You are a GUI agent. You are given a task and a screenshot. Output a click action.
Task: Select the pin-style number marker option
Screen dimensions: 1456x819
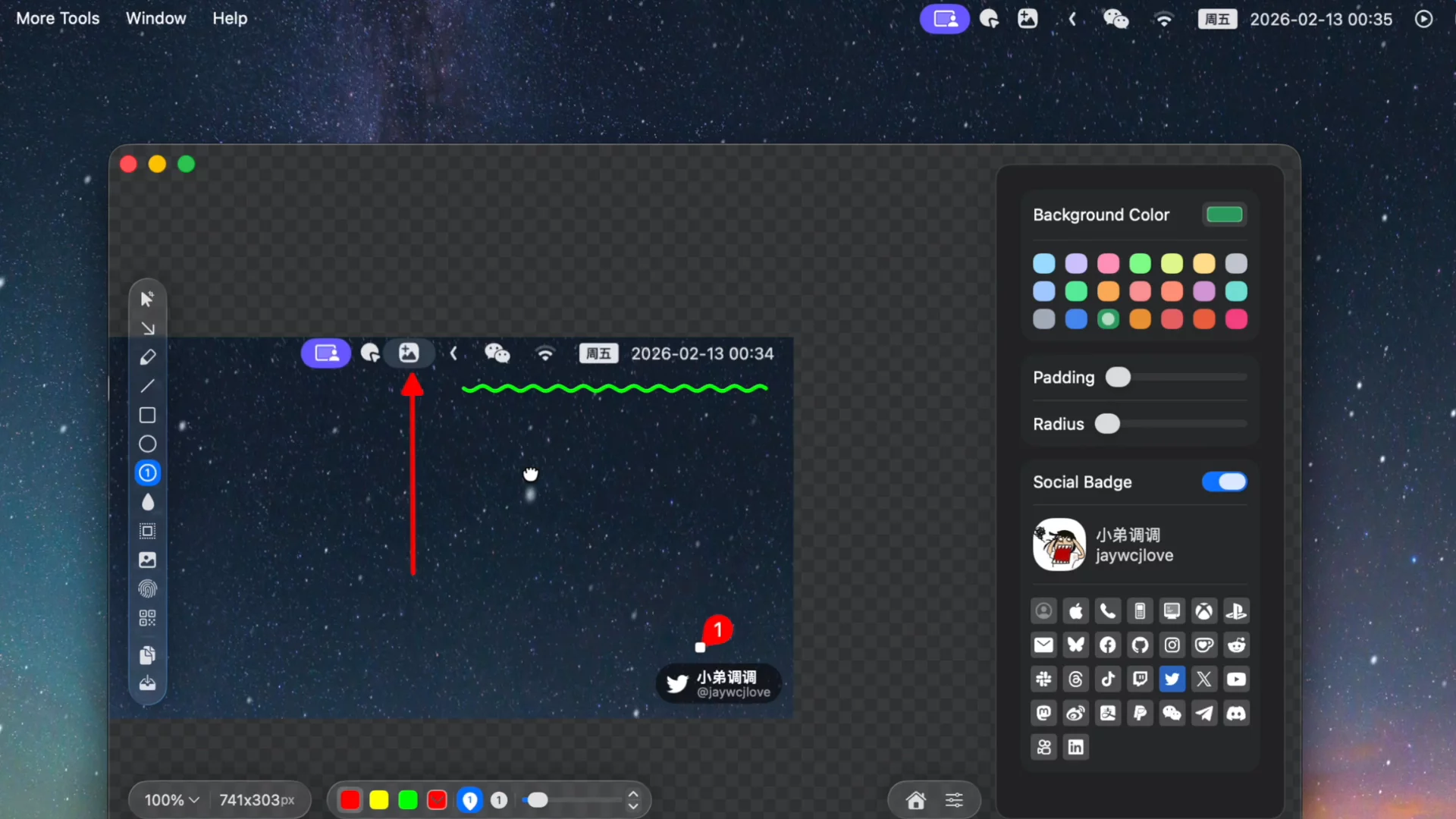point(470,800)
